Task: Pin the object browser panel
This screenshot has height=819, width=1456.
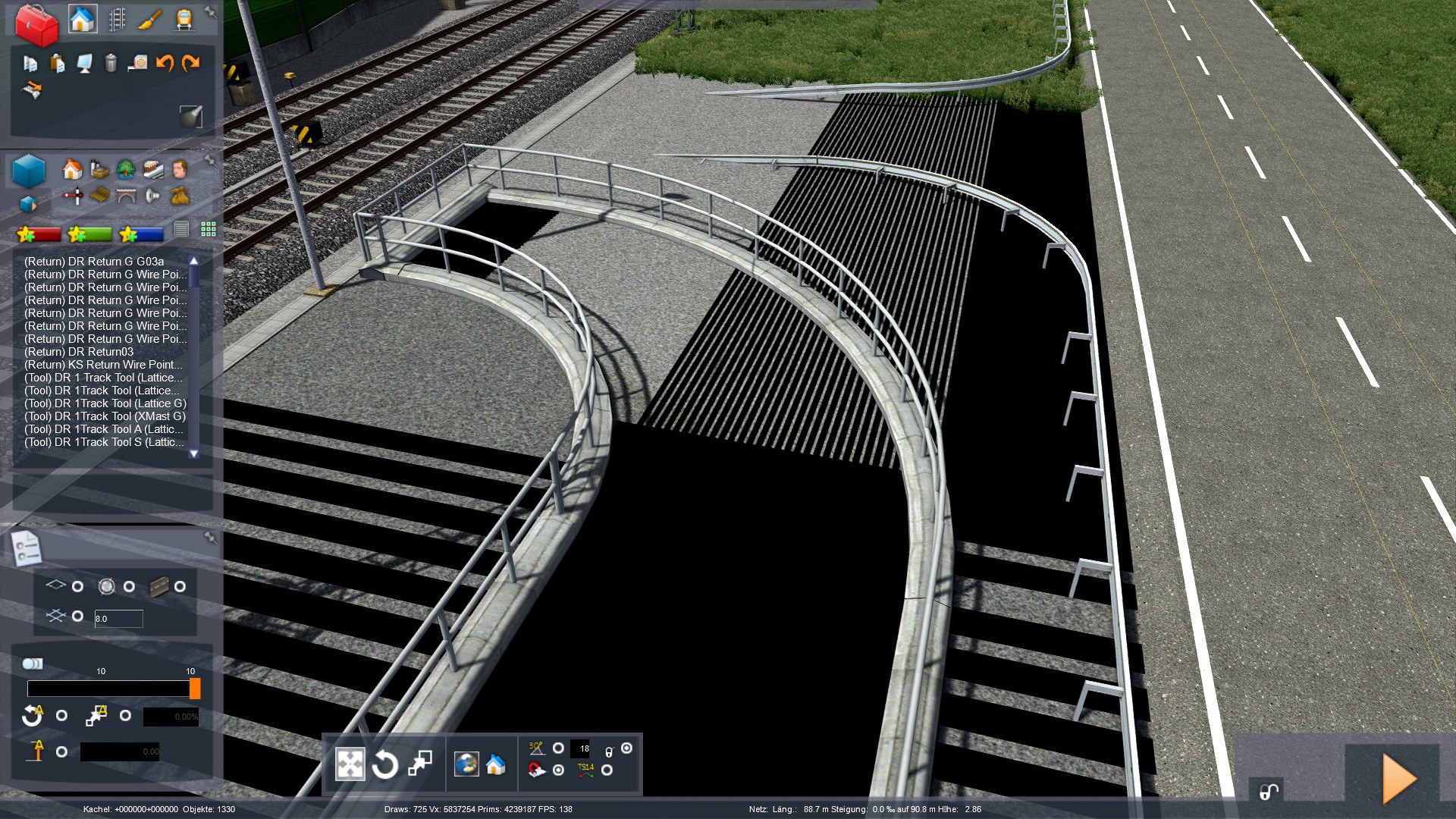Action: pos(210,161)
